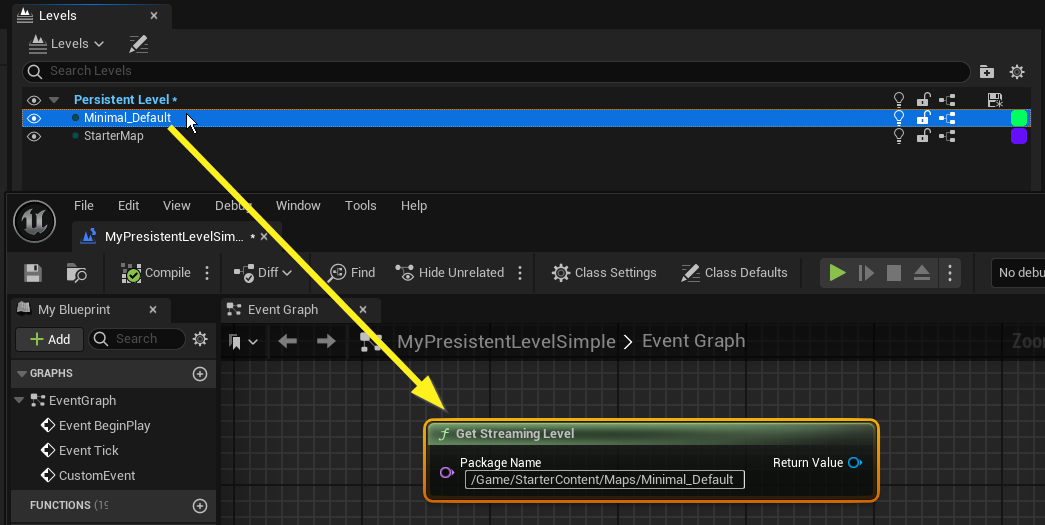Open Class Defaults
Viewport: 1045px width, 525px height.
coord(734,273)
